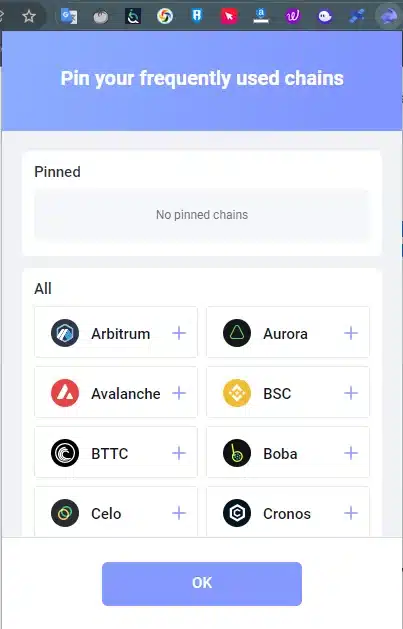Bookmark page with the star icon

pyautogui.click(x=29, y=16)
